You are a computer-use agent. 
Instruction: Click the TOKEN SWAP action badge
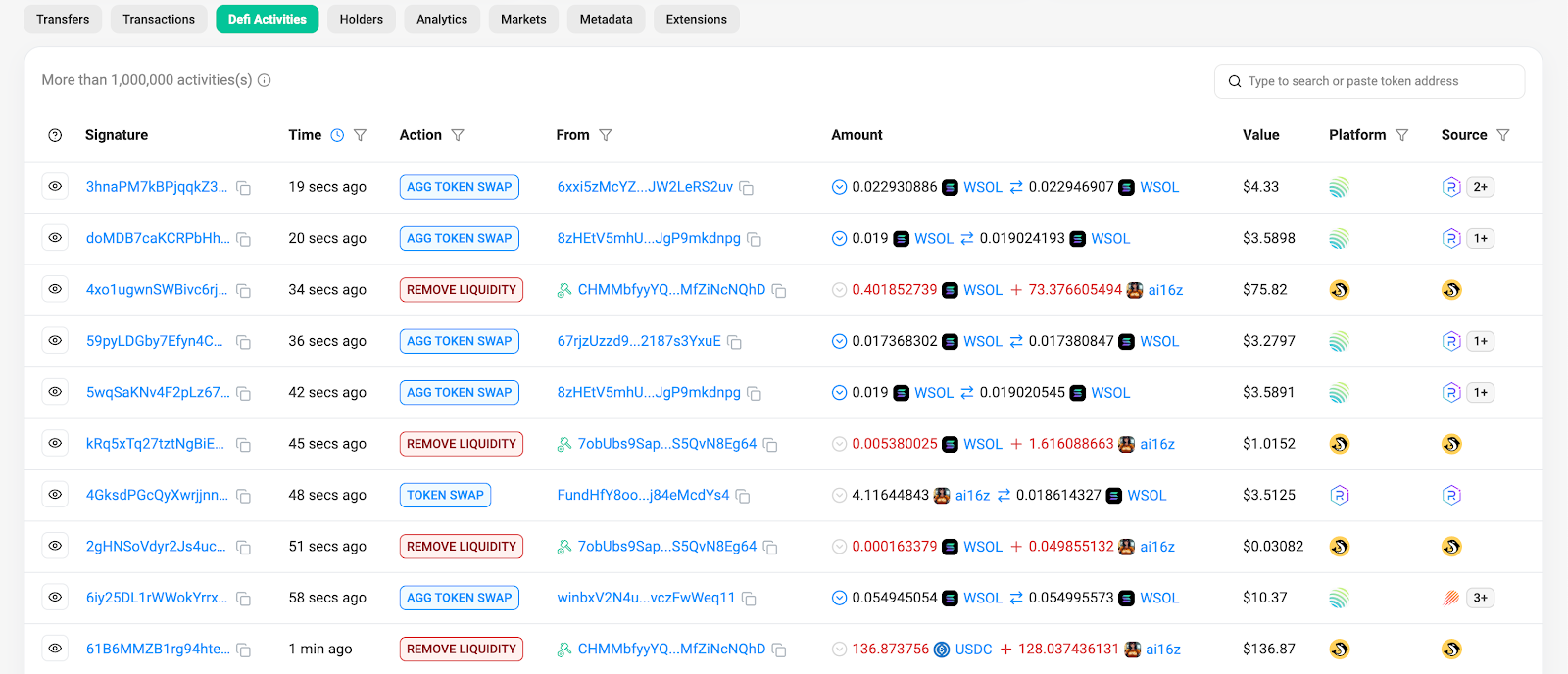click(446, 495)
